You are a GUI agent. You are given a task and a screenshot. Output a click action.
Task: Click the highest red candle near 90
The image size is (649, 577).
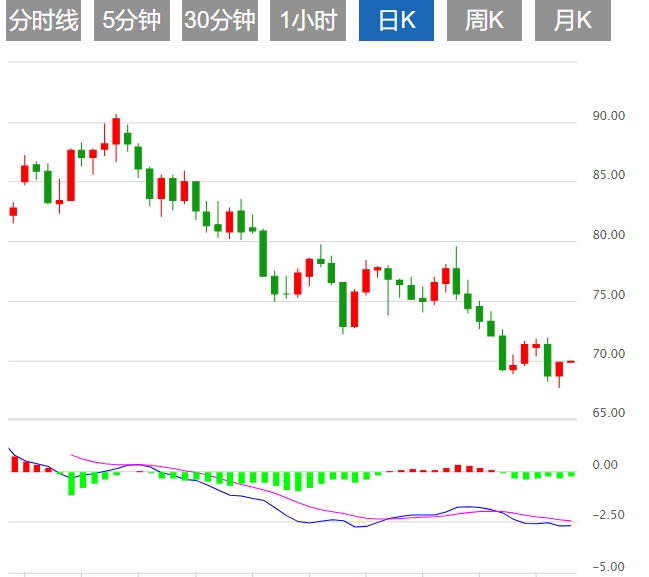click(116, 131)
